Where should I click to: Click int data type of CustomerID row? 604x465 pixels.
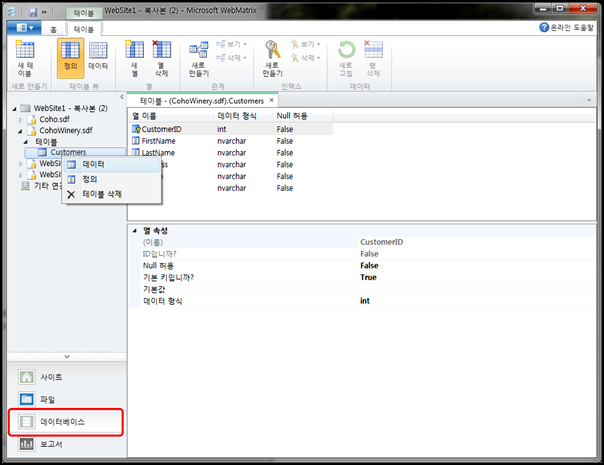pos(222,129)
